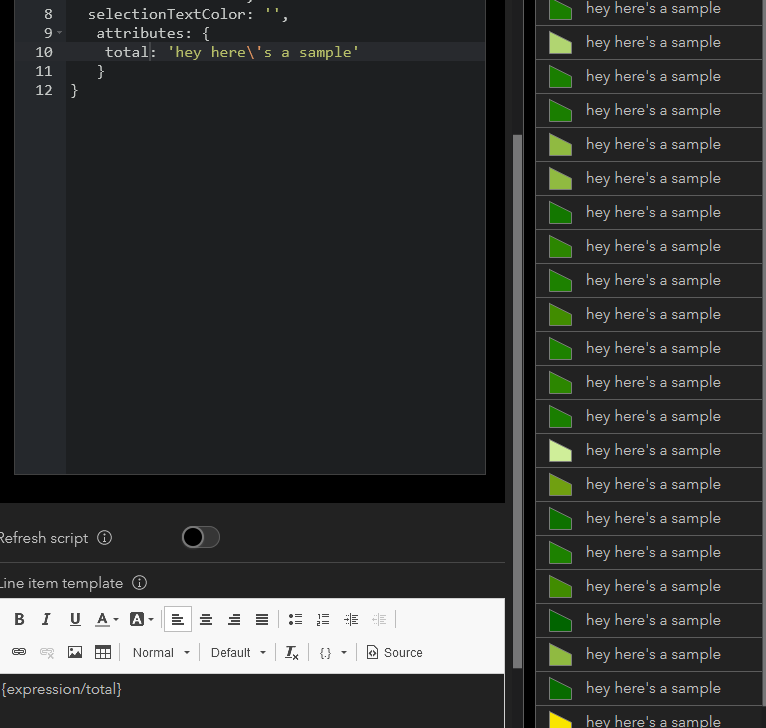This screenshot has height=728, width=766.
Task: Insert a table
Action: point(103,652)
